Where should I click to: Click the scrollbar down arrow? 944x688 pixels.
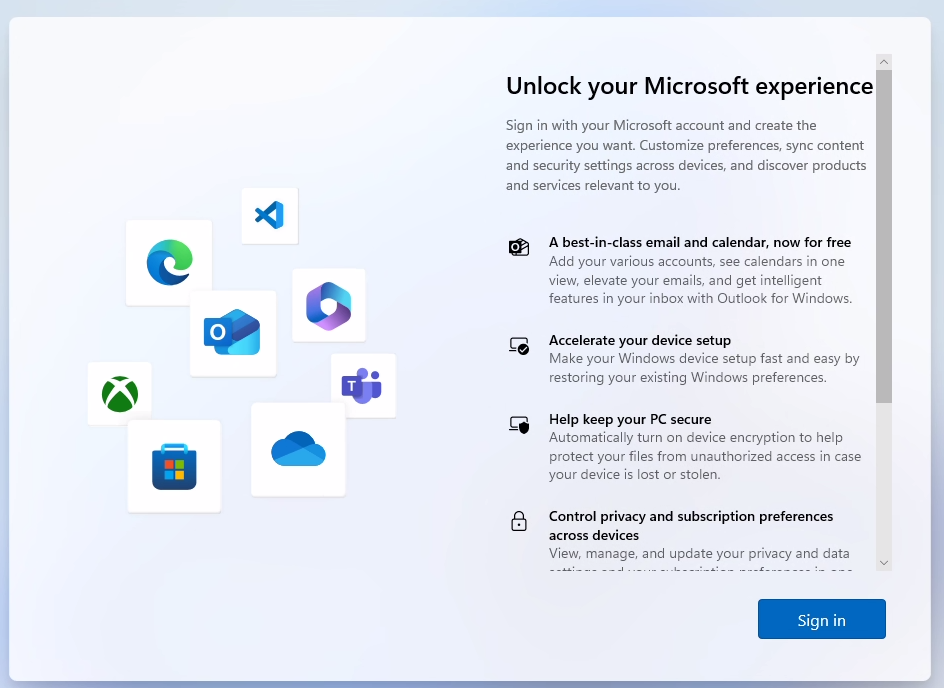coord(884,563)
